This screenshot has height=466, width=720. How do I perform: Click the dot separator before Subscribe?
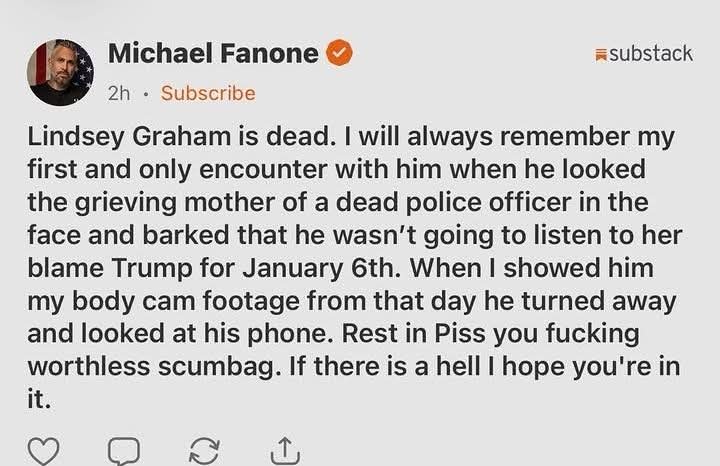[146, 95]
